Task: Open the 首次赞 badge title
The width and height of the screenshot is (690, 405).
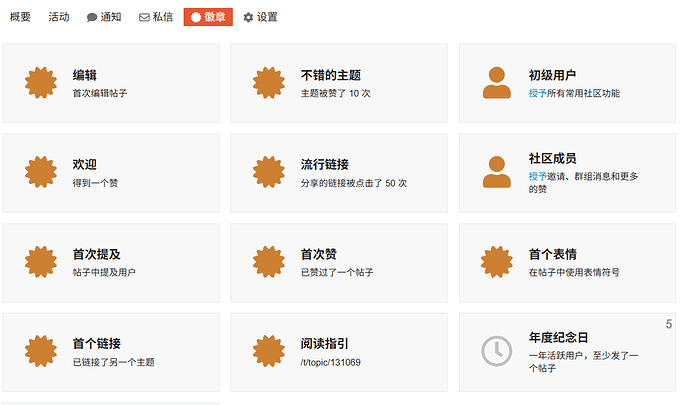Action: point(319,254)
